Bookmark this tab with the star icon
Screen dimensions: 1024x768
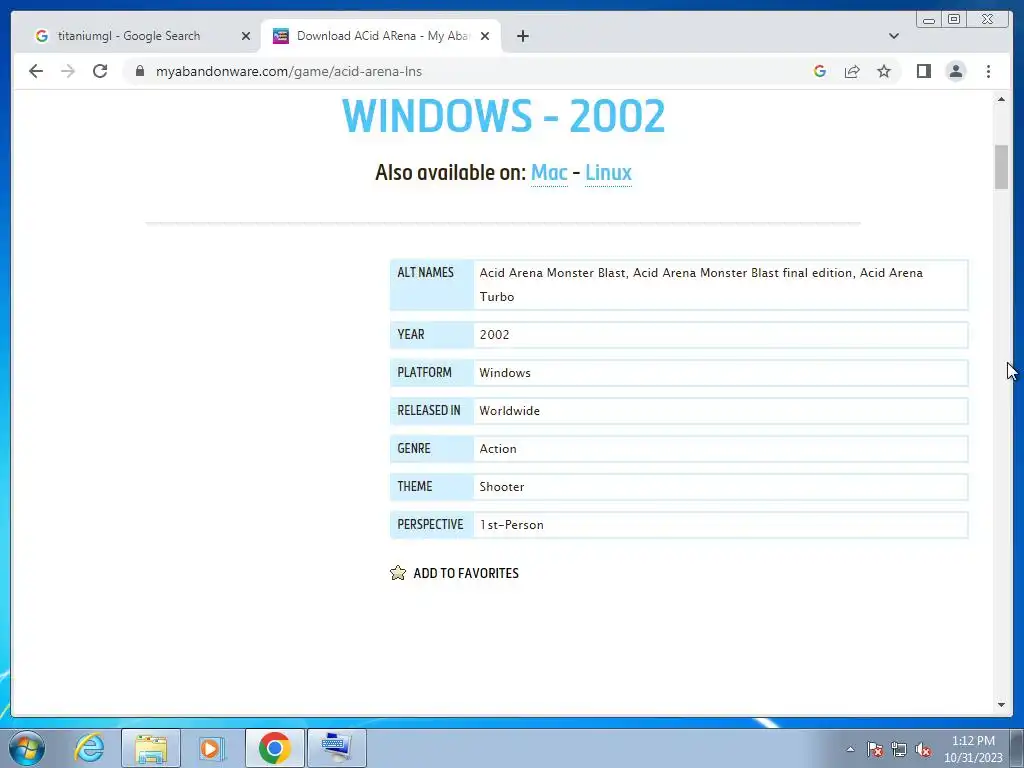(x=884, y=71)
